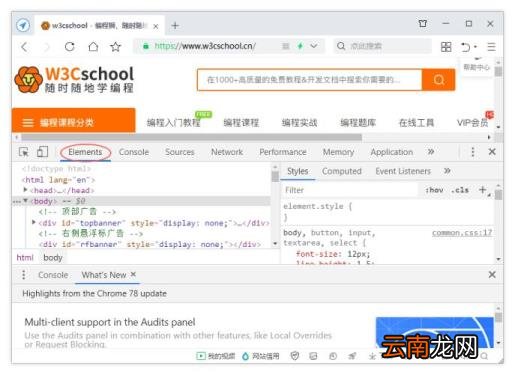Show more DevTools panel tabs
The width and height of the screenshot is (515, 375).
(431, 152)
